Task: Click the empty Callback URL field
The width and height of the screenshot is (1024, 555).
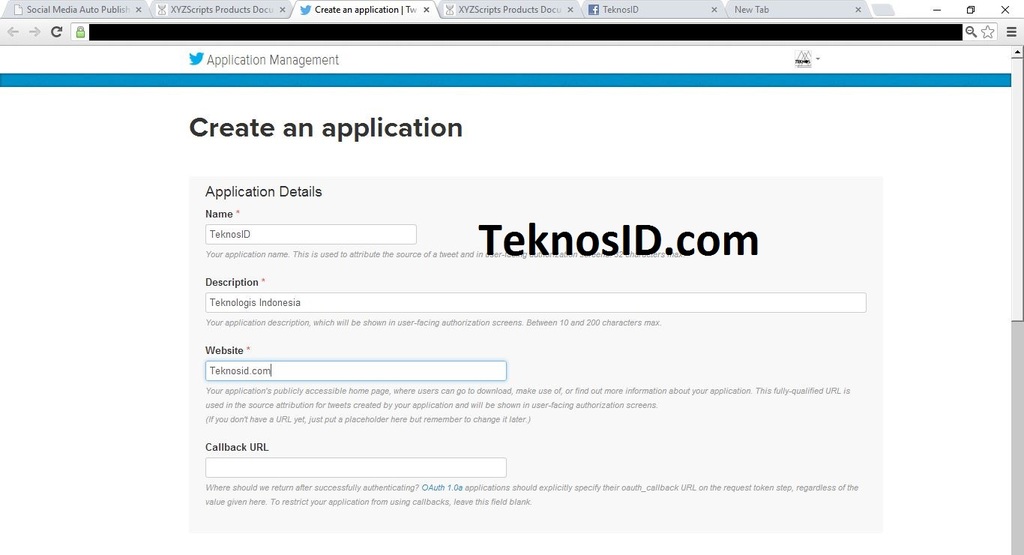Action: click(356, 468)
